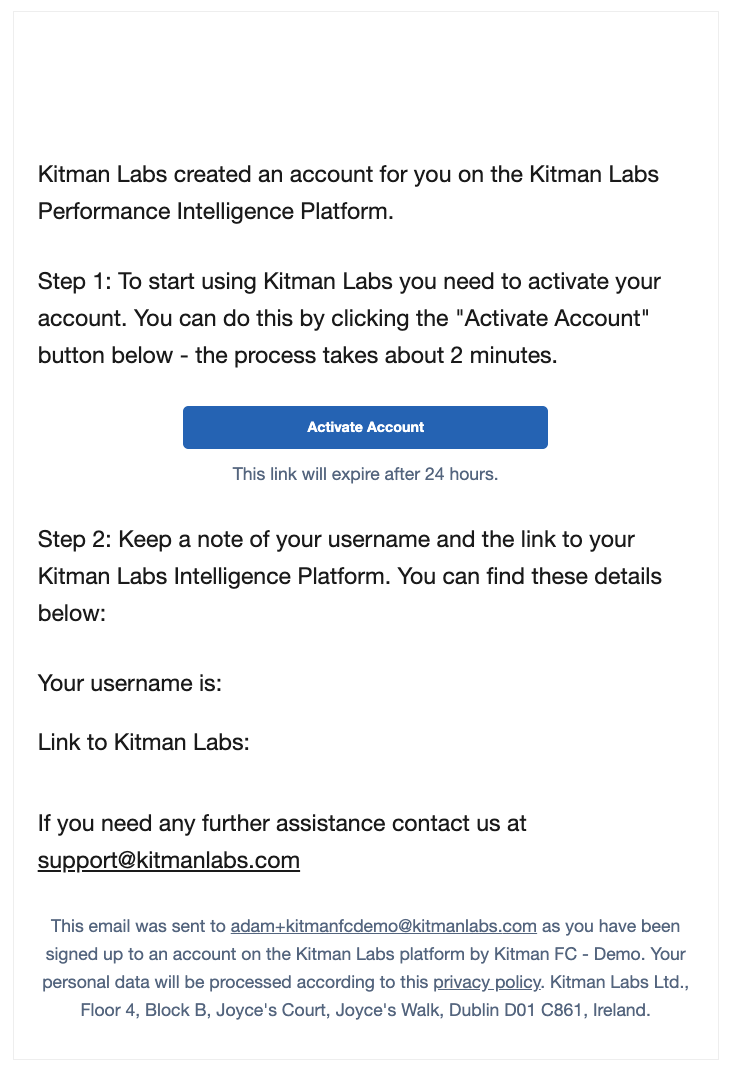Click the 'link will expire after 24 hours' note

pos(365,474)
